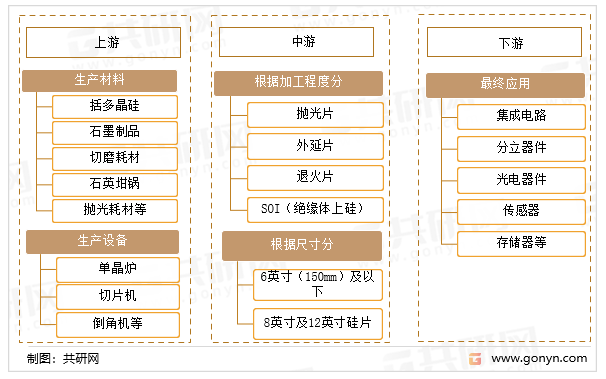The height and width of the screenshot is (379, 606).
Task: Click the 集成电路 box
Action: (521, 117)
